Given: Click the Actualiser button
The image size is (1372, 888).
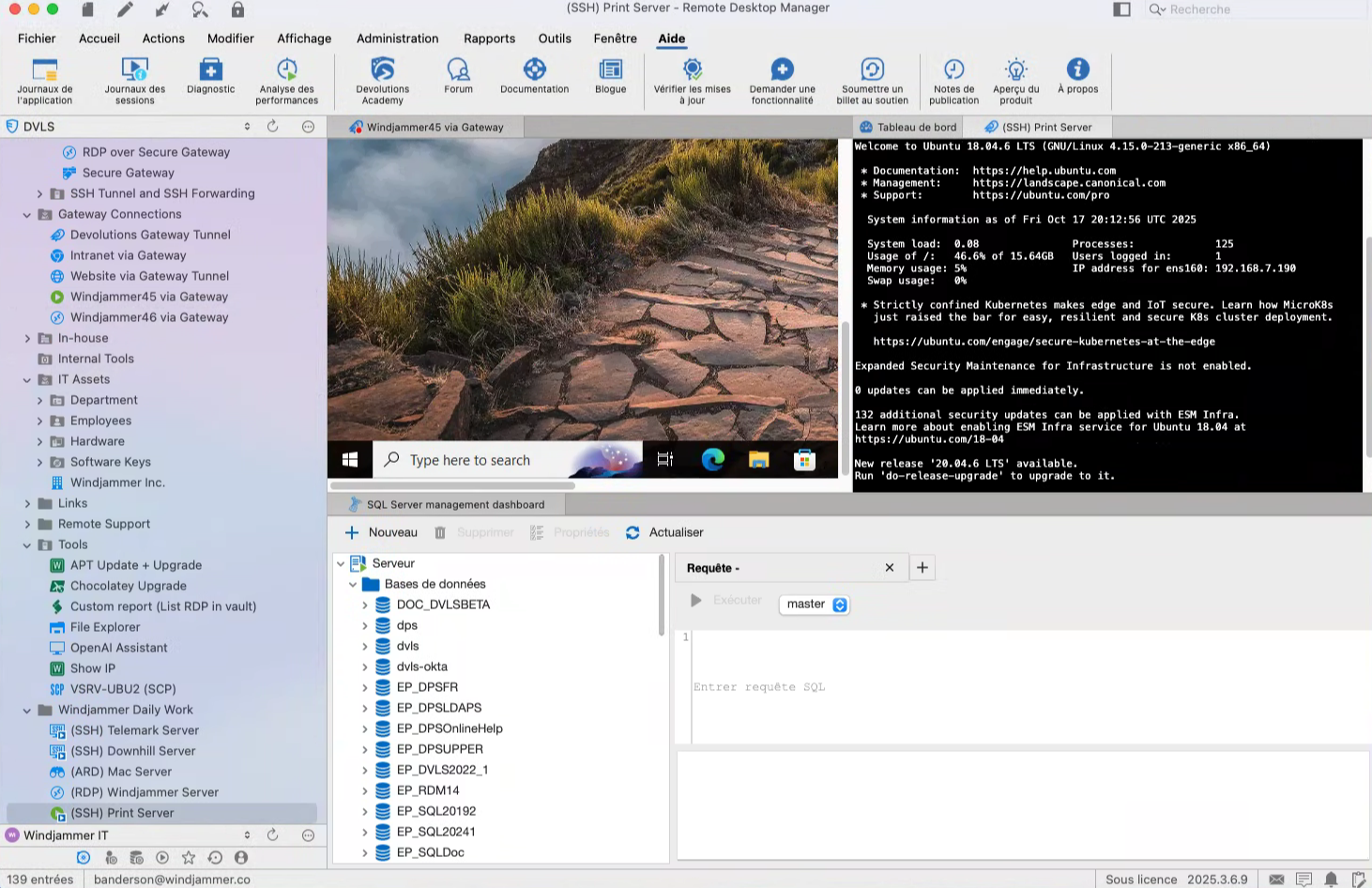Looking at the screenshot, I should (x=664, y=532).
